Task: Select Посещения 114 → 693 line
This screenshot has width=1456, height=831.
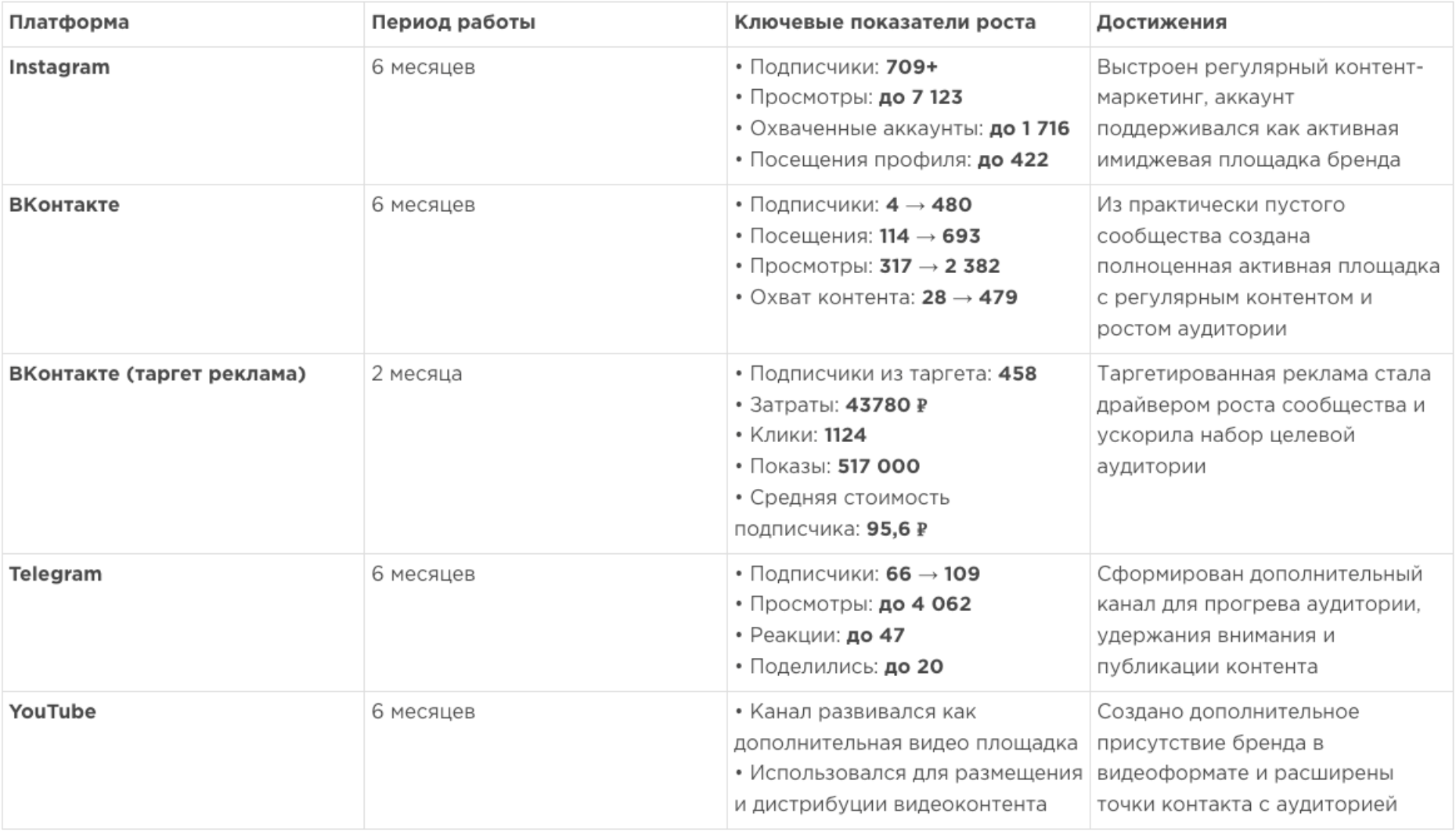Action: [857, 236]
